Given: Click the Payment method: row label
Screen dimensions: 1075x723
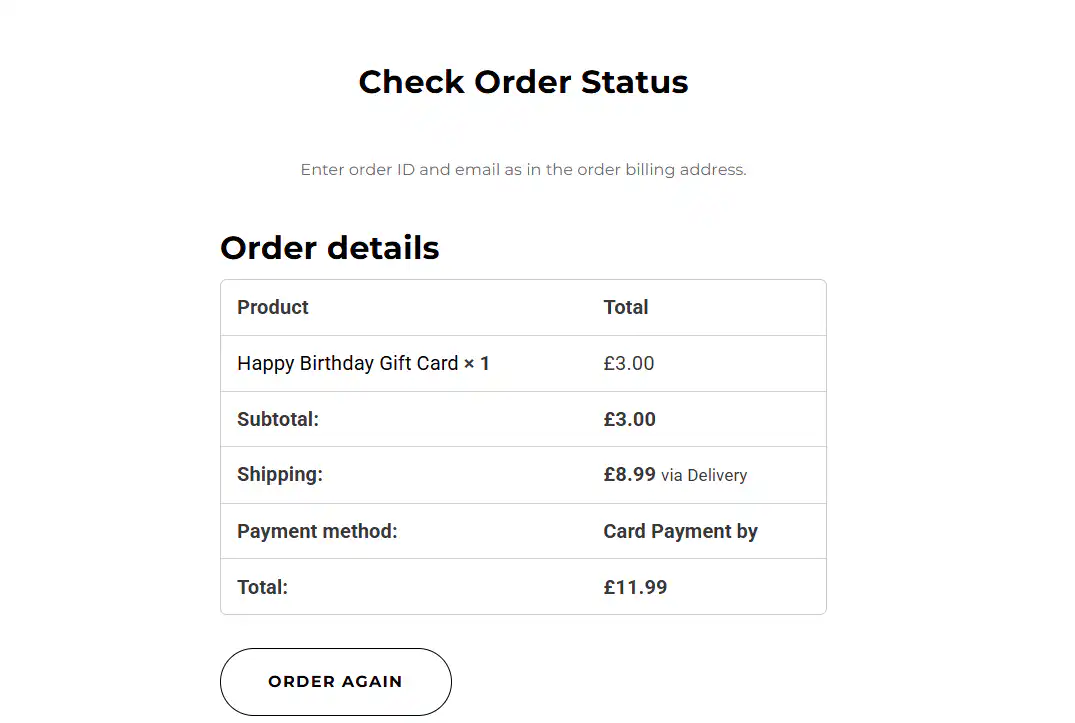Looking at the screenshot, I should tap(317, 531).
